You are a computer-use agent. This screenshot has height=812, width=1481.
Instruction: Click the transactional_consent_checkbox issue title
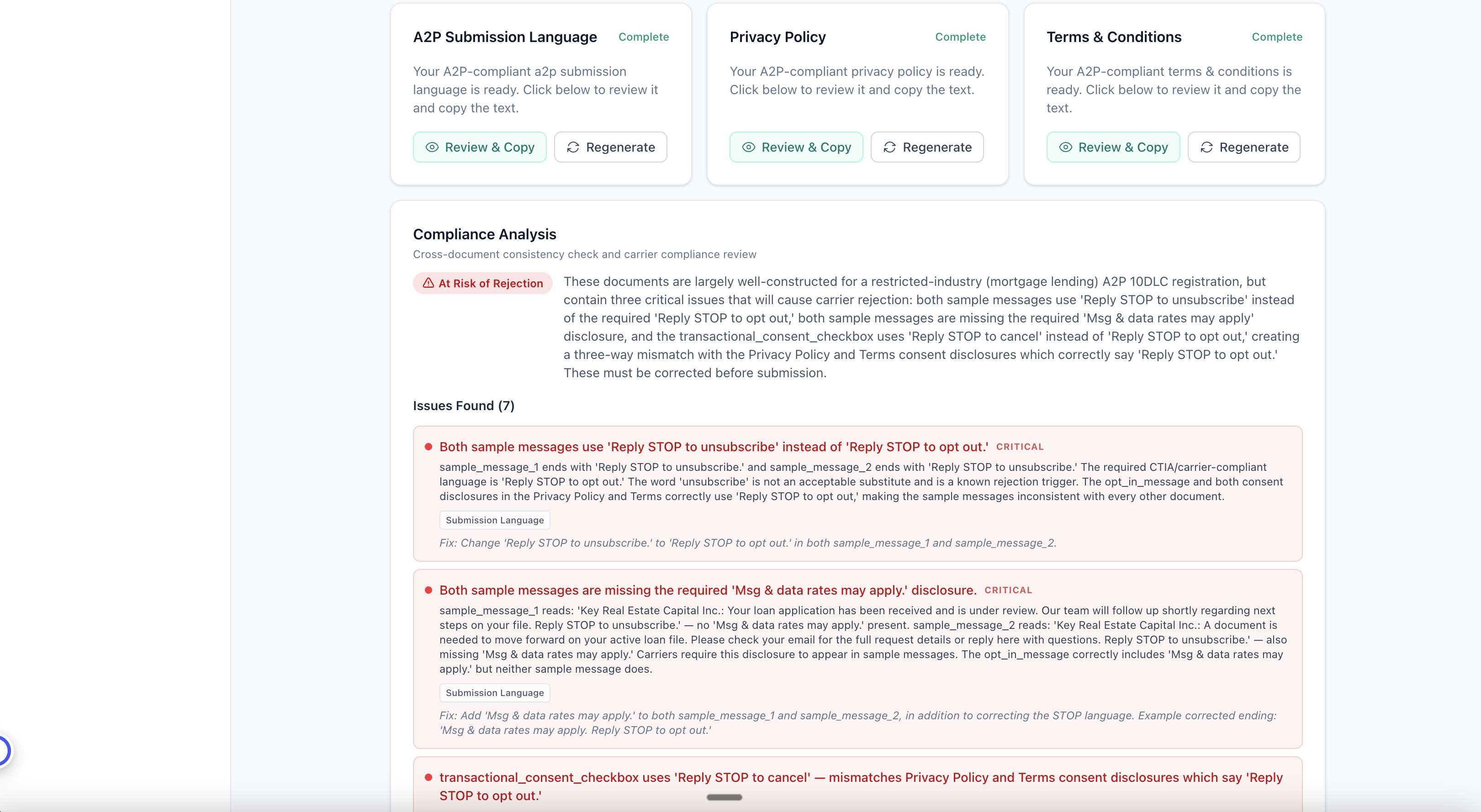pyautogui.click(x=861, y=778)
